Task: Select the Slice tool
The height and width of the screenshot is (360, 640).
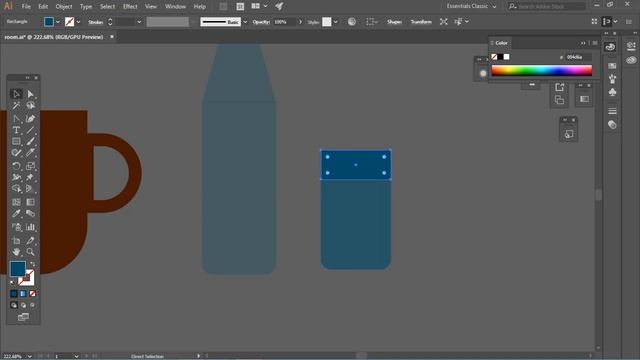Action: [x=31, y=240]
